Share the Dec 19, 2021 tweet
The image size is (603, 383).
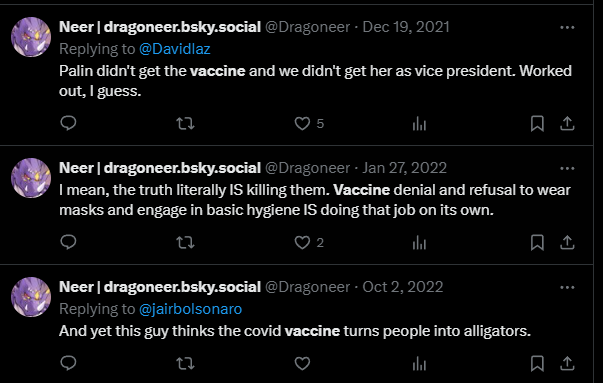pos(567,124)
